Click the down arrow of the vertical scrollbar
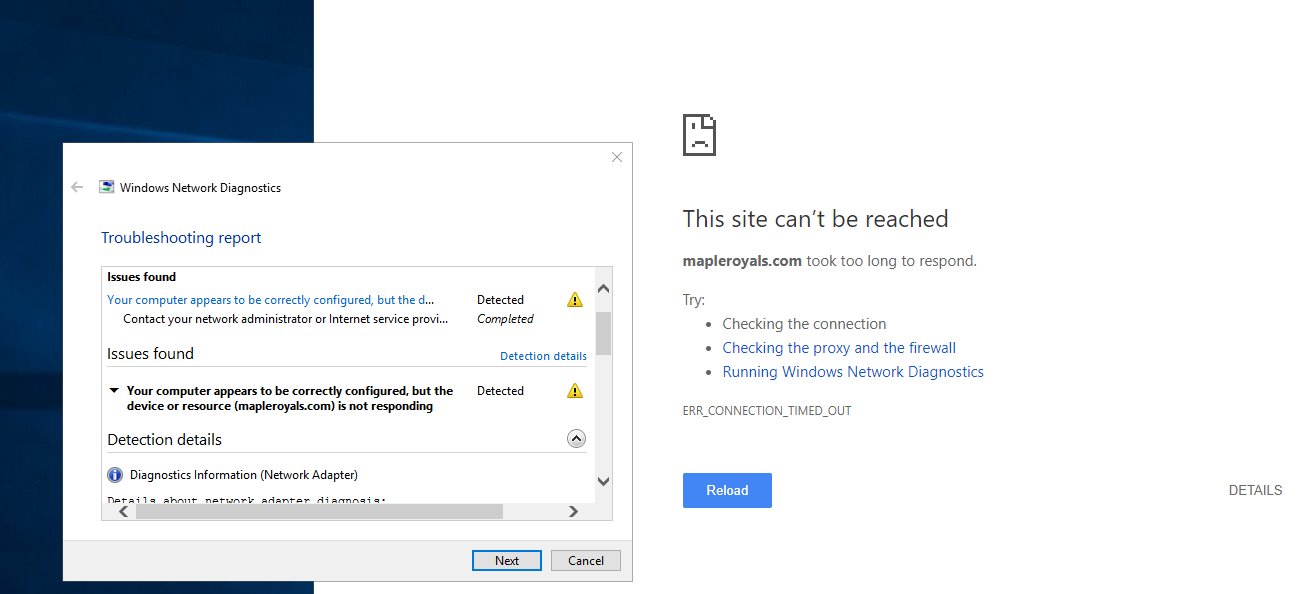Viewport: 1308px width, 594px height. (x=603, y=481)
